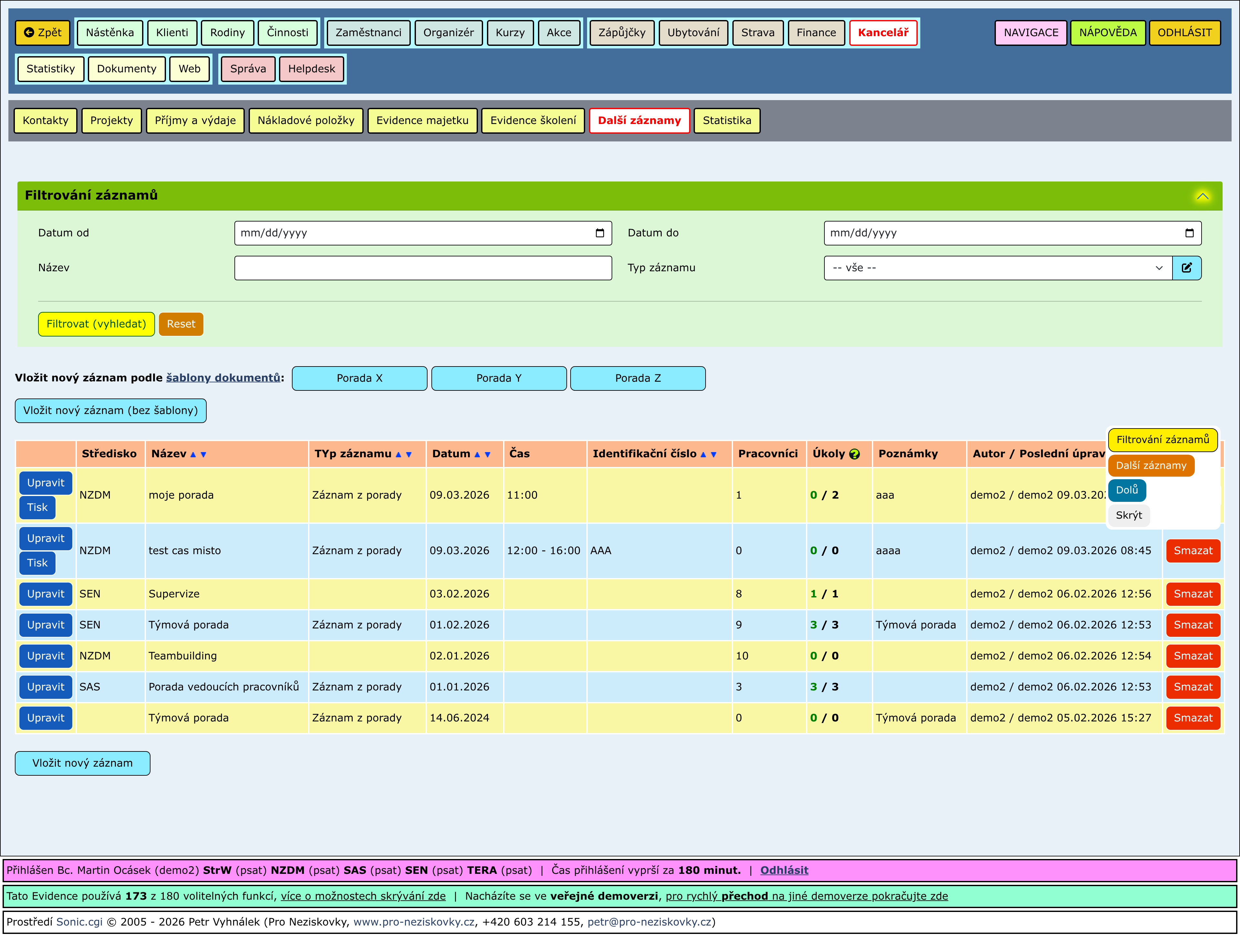Screen dimensions: 1240x952
Task: Click the Zpět back arrow button
Action: [43, 32]
